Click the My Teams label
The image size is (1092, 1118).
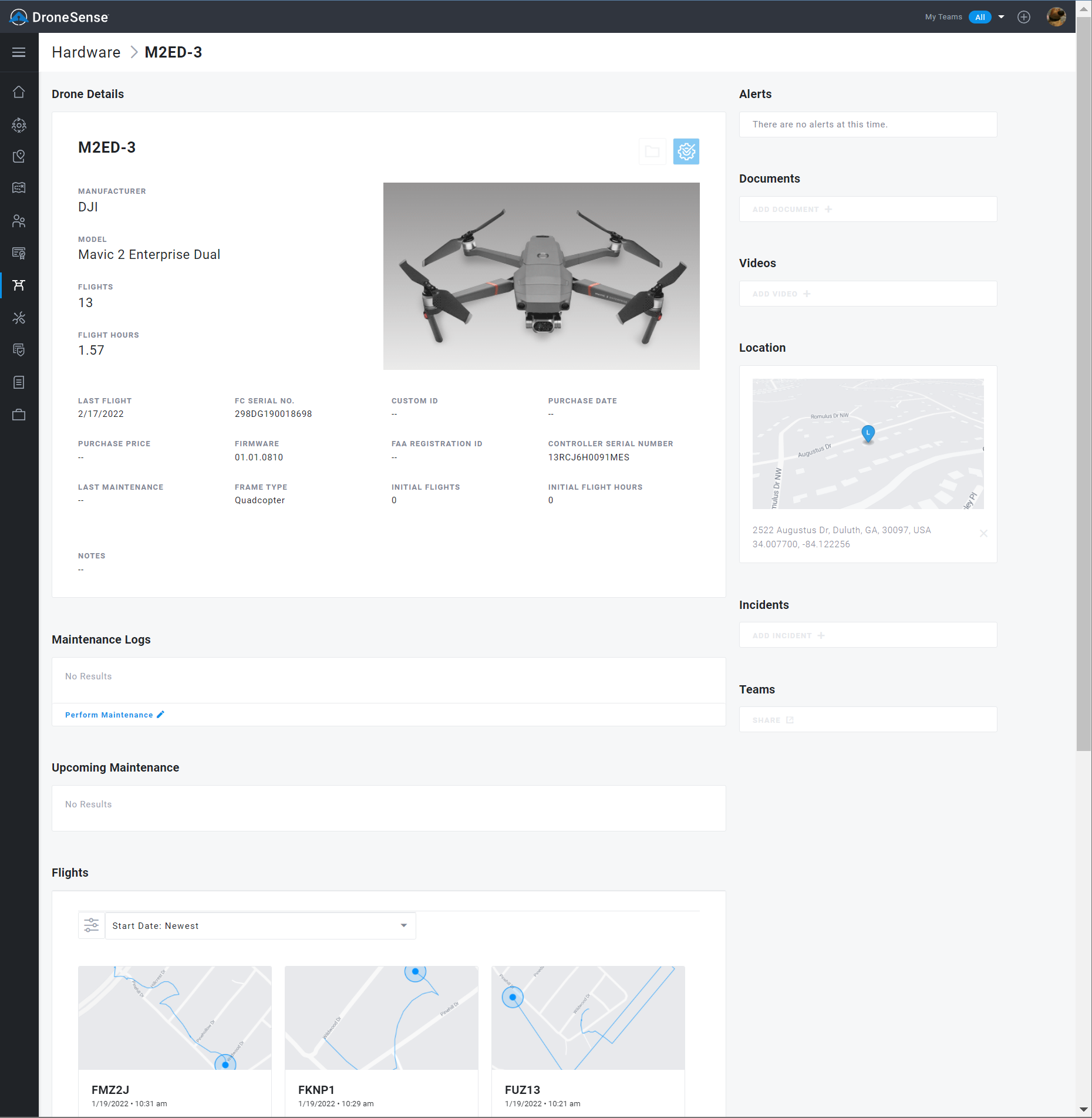click(943, 17)
